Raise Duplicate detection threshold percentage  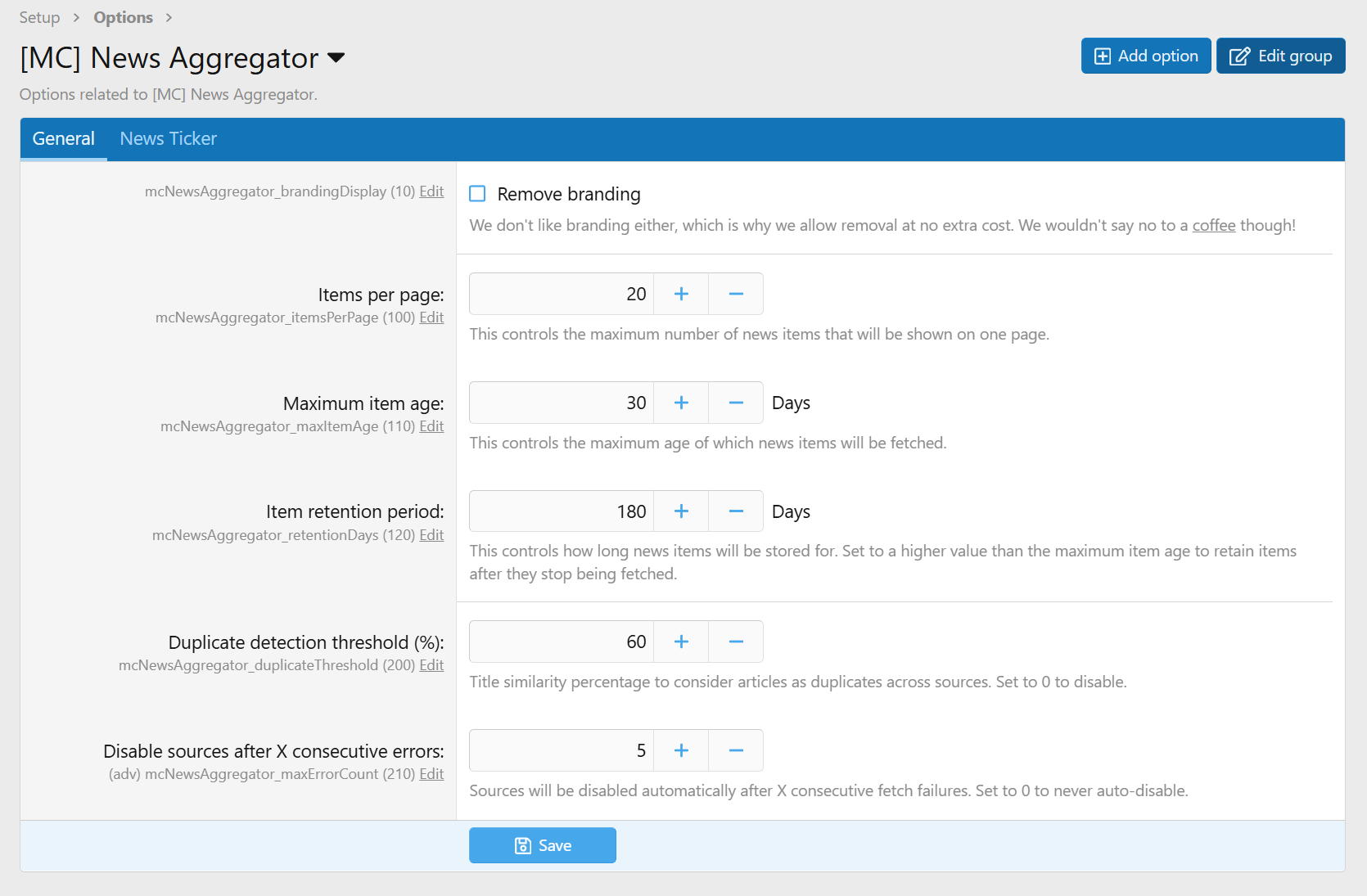(680, 642)
